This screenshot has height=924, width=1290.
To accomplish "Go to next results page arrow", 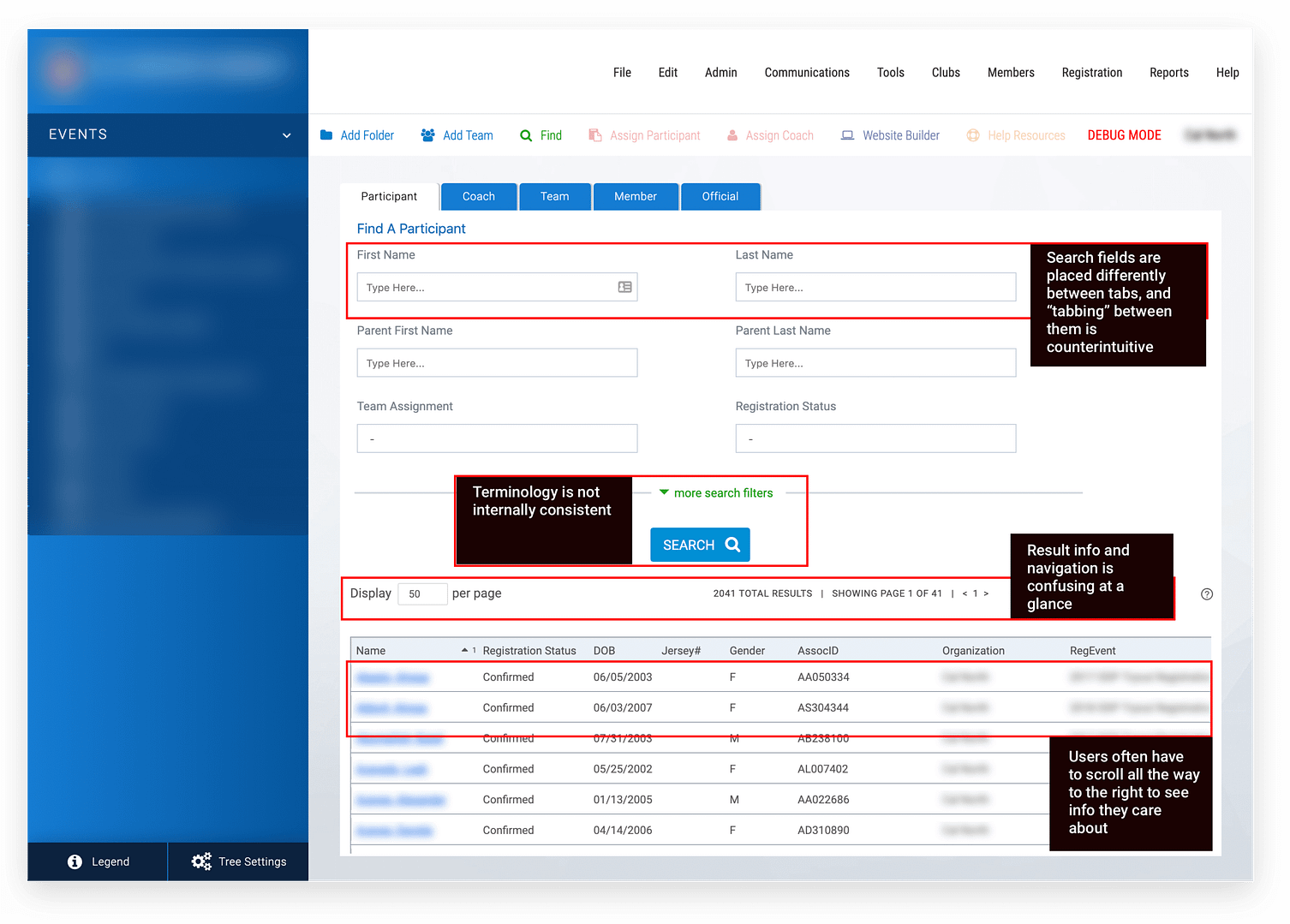I will tap(986, 593).
